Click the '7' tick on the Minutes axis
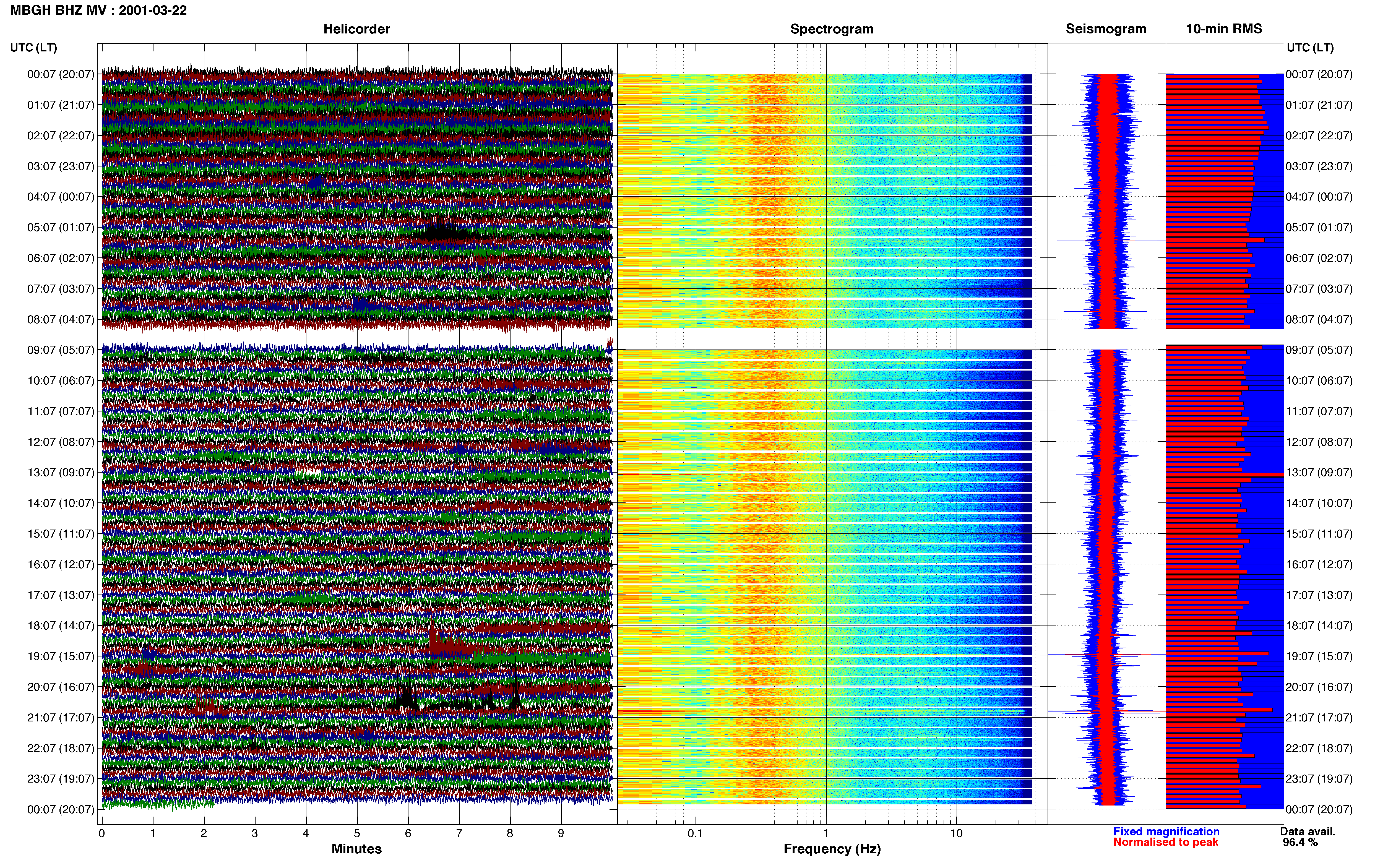This screenshot has width=1388, height=868. pyautogui.click(x=459, y=833)
